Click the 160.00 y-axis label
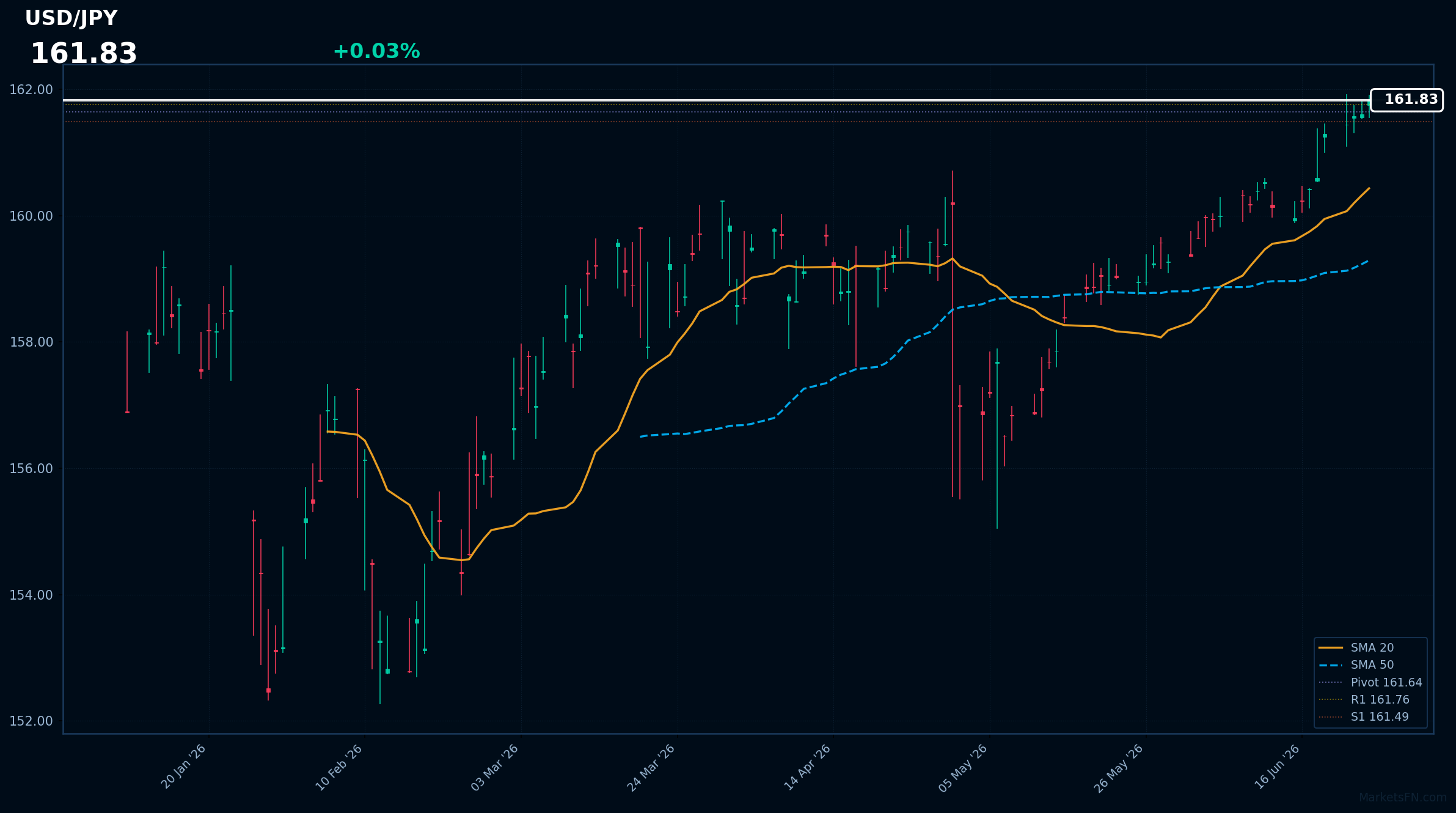This screenshot has width=1456, height=813. [x=31, y=216]
